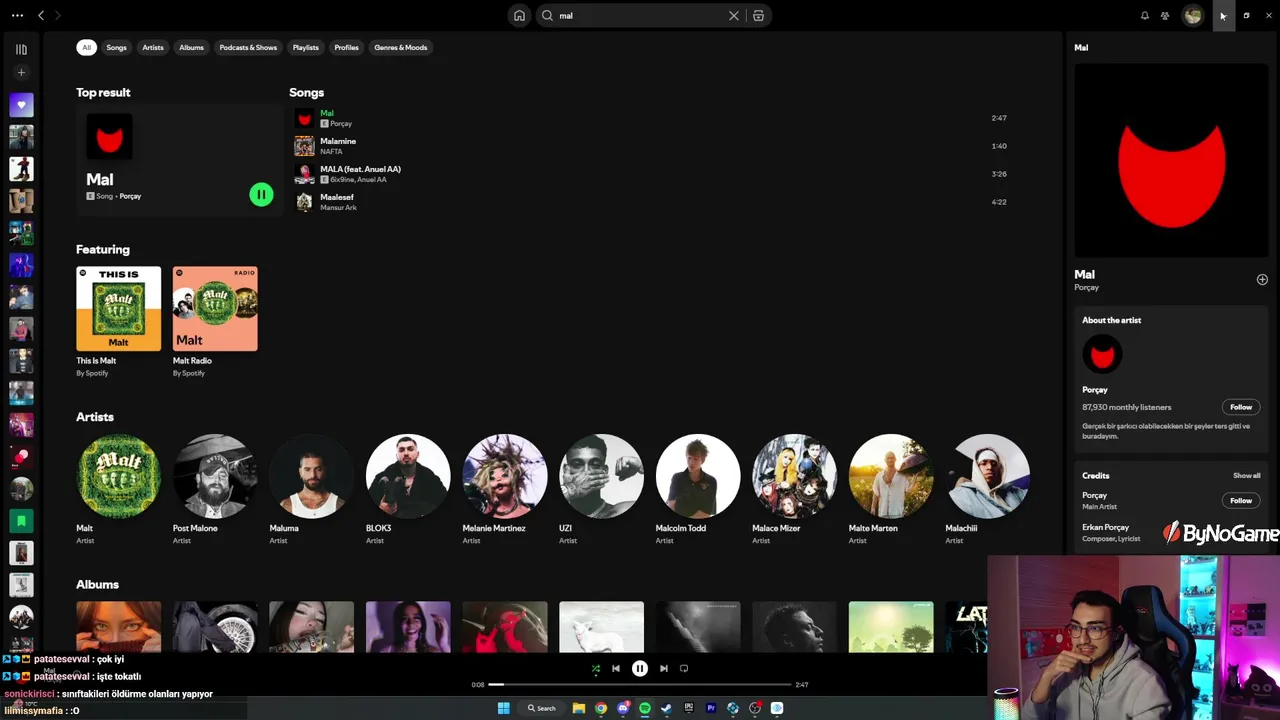1280x720 pixels.
Task: Select the Genres & Moods filter chip
Action: pyautogui.click(x=400, y=47)
